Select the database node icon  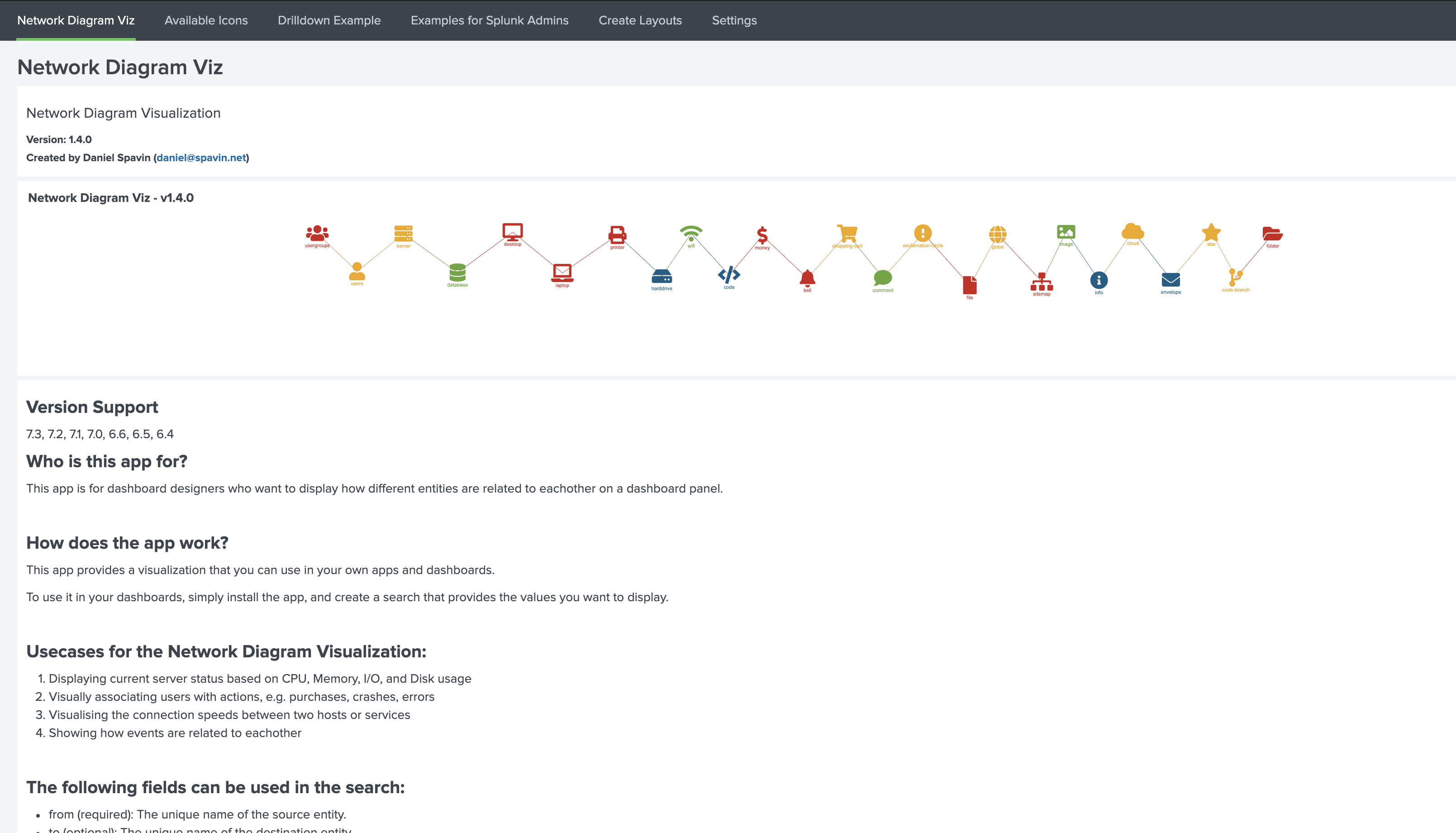coord(457,272)
